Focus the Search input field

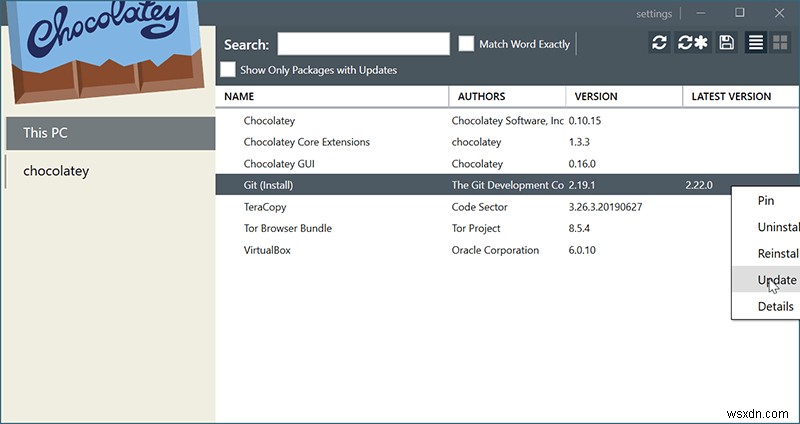pyautogui.click(x=363, y=44)
